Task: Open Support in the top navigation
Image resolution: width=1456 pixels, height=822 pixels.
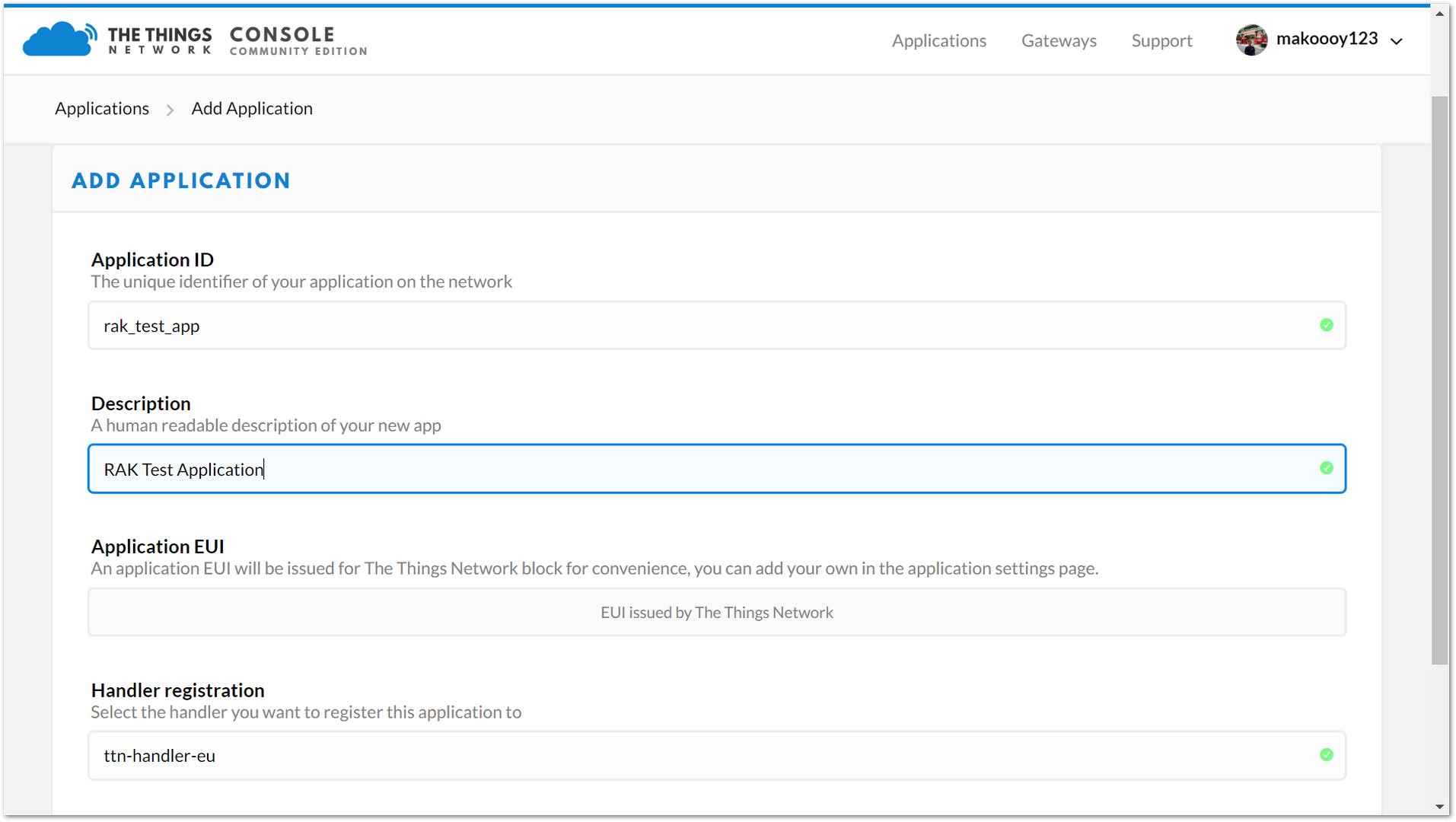Action: pos(1161,40)
